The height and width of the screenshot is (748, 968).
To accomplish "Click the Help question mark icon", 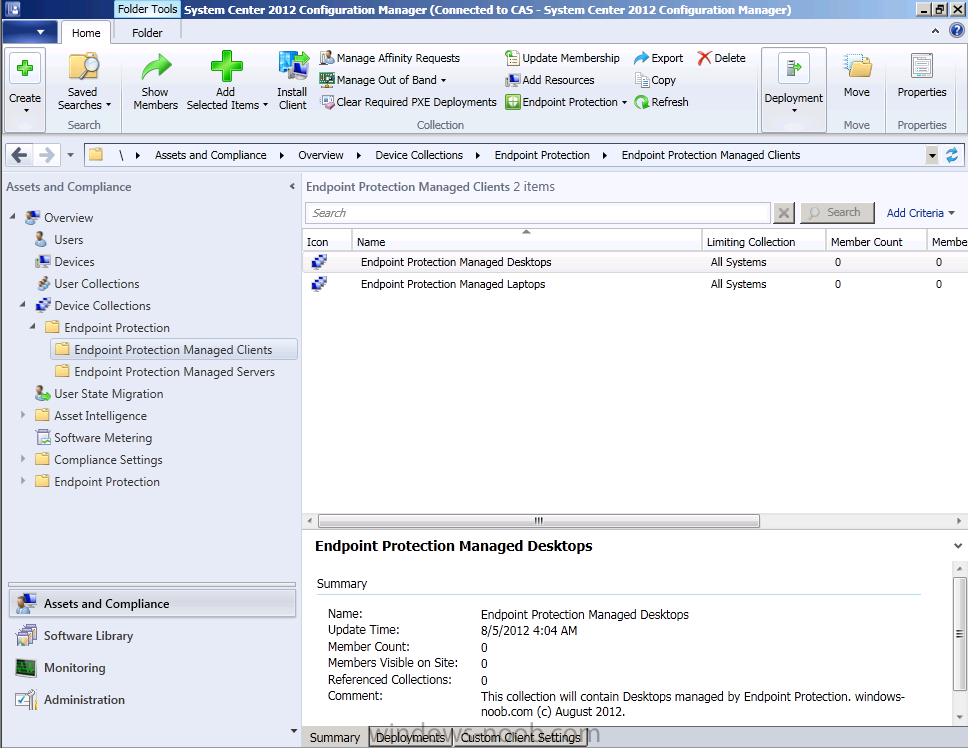I will 956,30.
